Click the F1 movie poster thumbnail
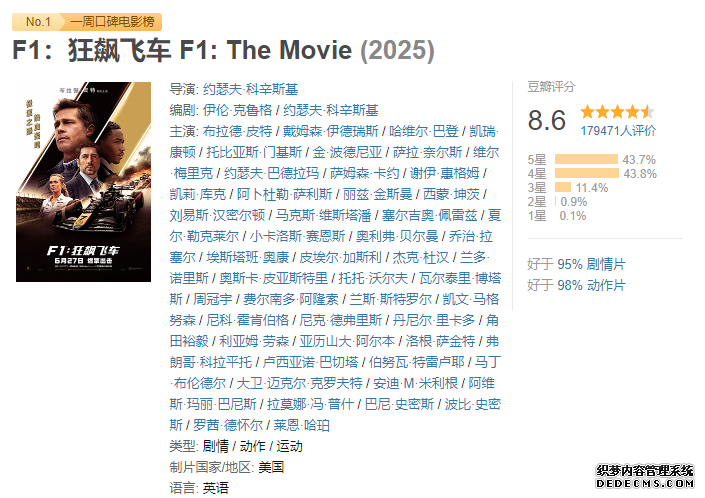This screenshot has height=498, width=705. [x=83, y=182]
